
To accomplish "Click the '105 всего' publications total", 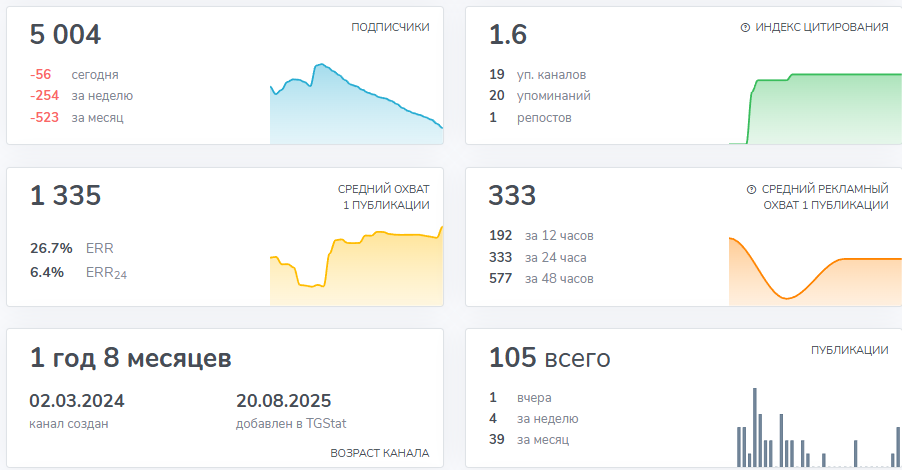I will (x=549, y=358).
